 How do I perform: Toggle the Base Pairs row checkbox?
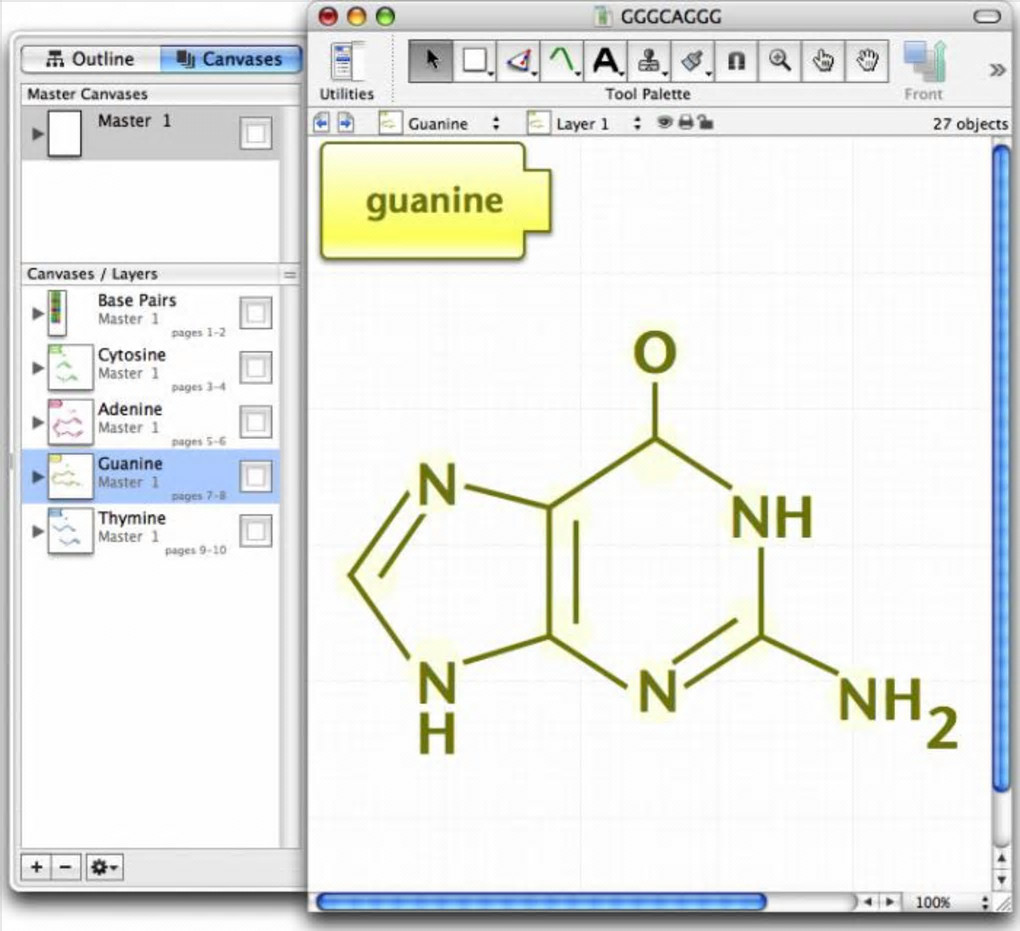pyautogui.click(x=256, y=314)
